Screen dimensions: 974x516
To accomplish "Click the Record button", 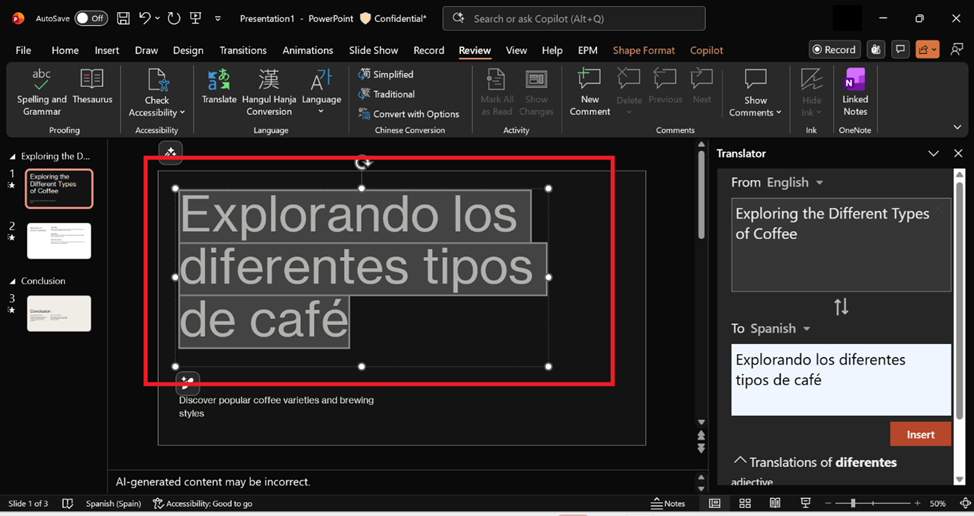I will pos(834,50).
